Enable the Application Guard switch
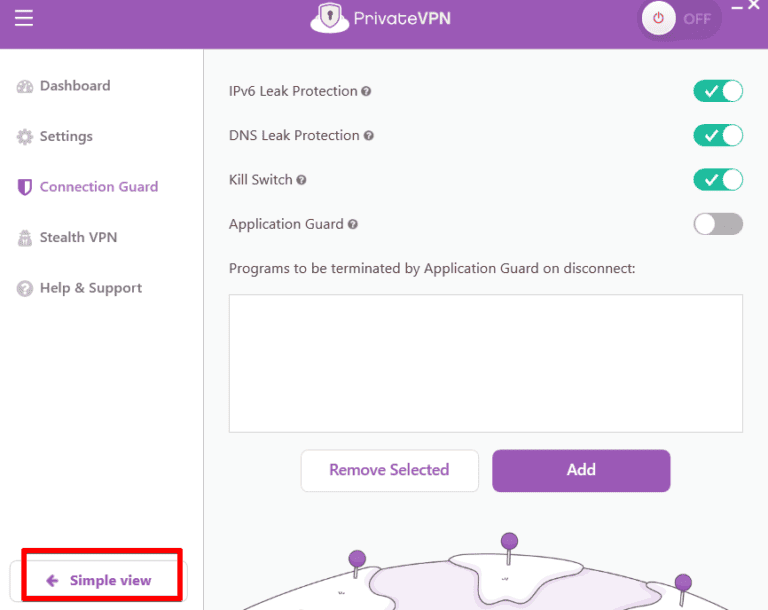Image resolution: width=768 pixels, height=610 pixels. [718, 224]
